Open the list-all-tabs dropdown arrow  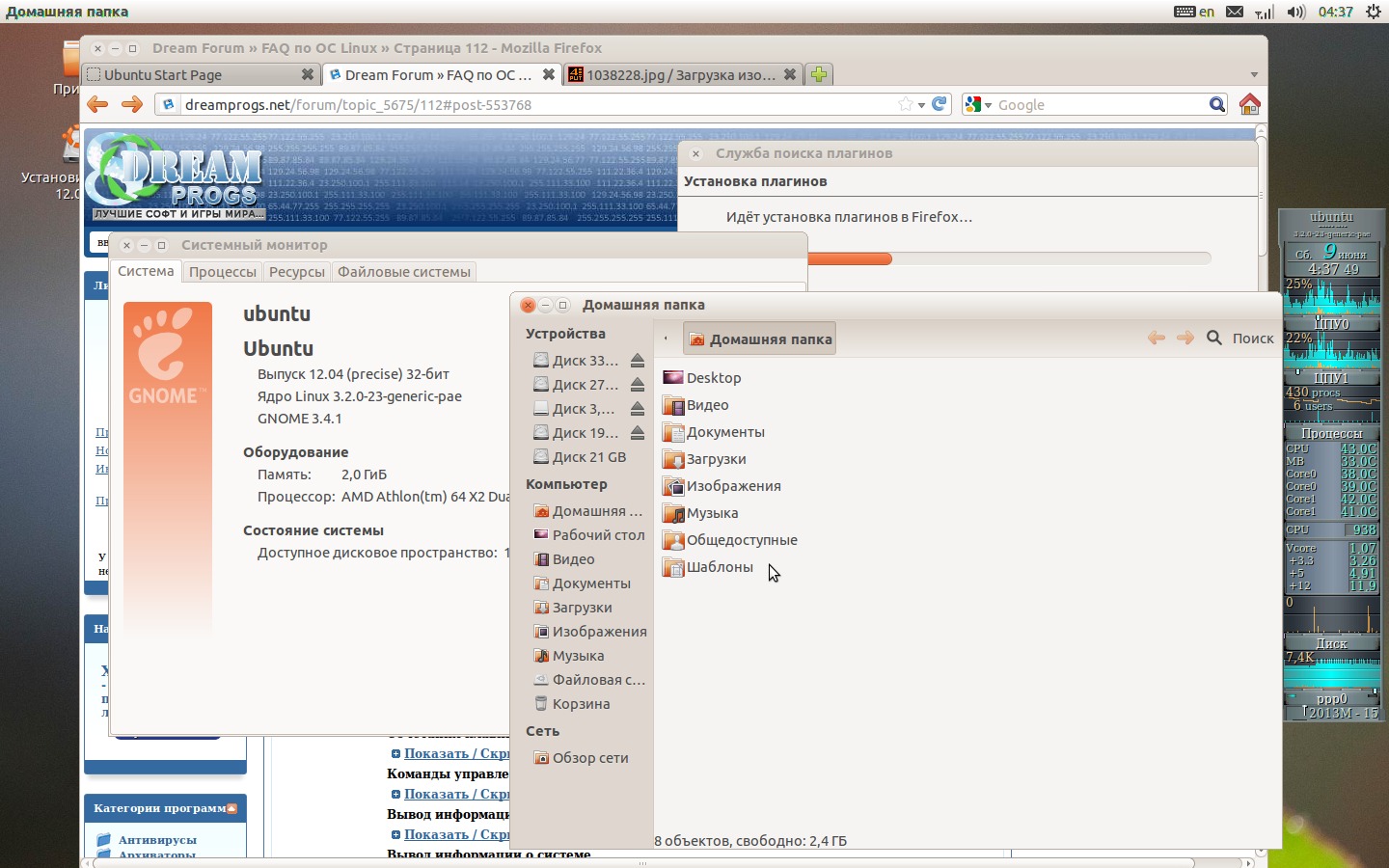point(1254,74)
